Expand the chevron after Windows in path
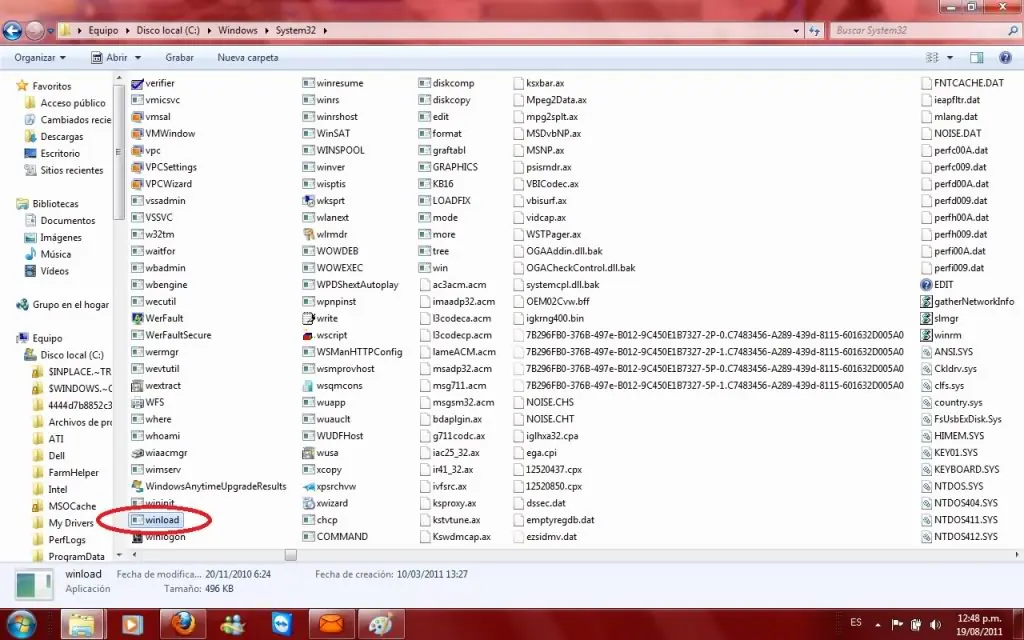 click(x=266, y=30)
